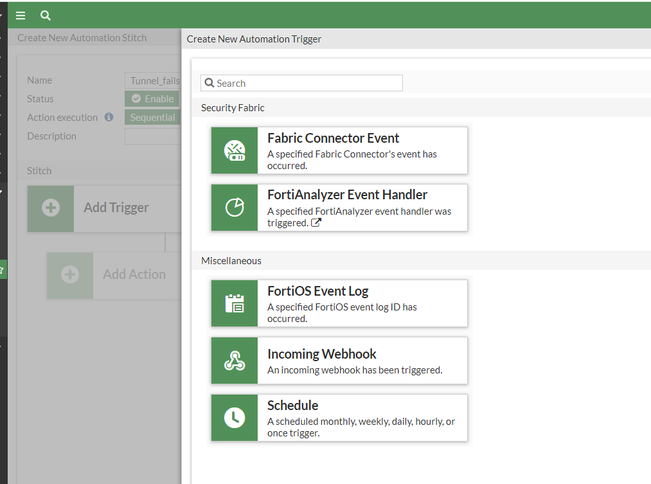Screen dimensions: 651x484
Task: Click the FortiOS Event Log calendar icon
Action: pyautogui.click(x=235, y=303)
